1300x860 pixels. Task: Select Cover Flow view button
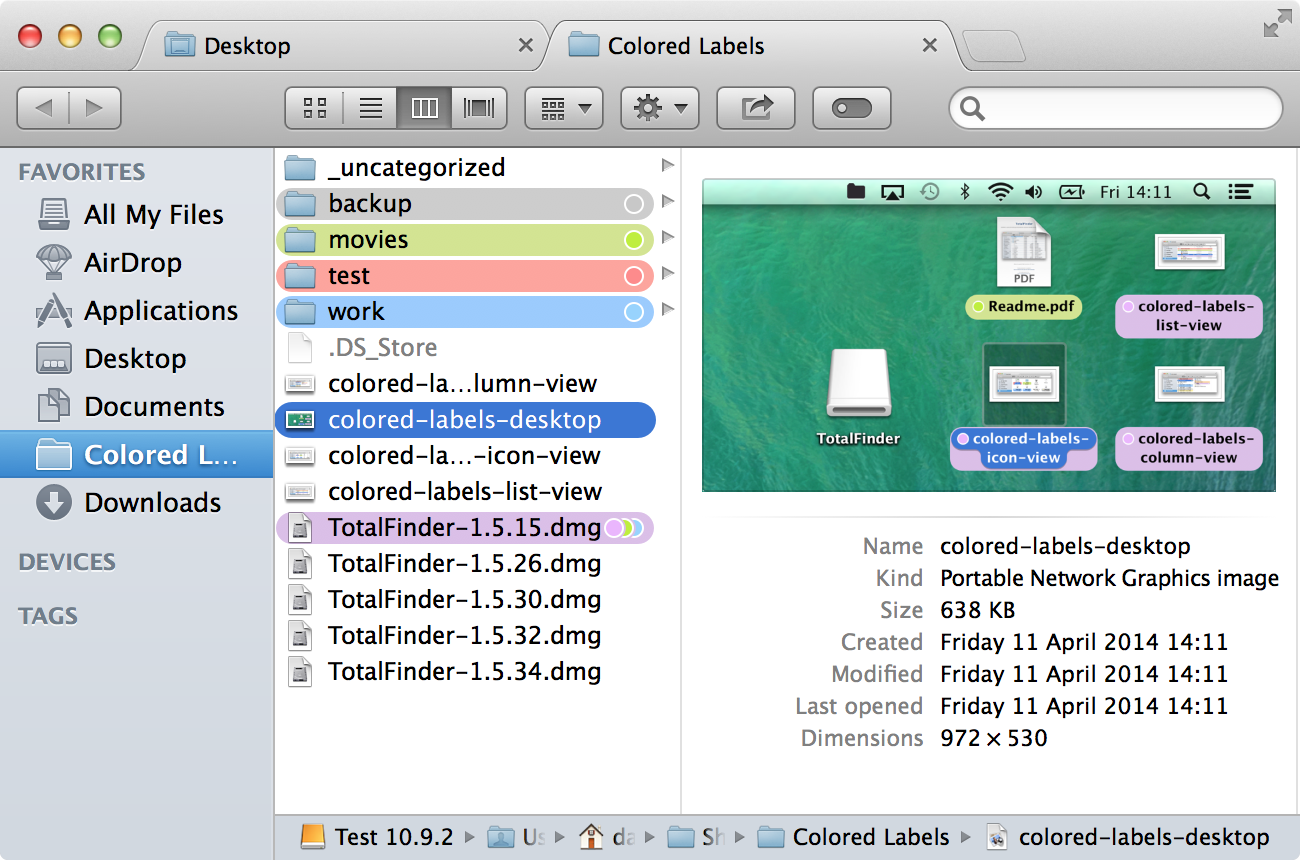pyautogui.click(x=479, y=108)
